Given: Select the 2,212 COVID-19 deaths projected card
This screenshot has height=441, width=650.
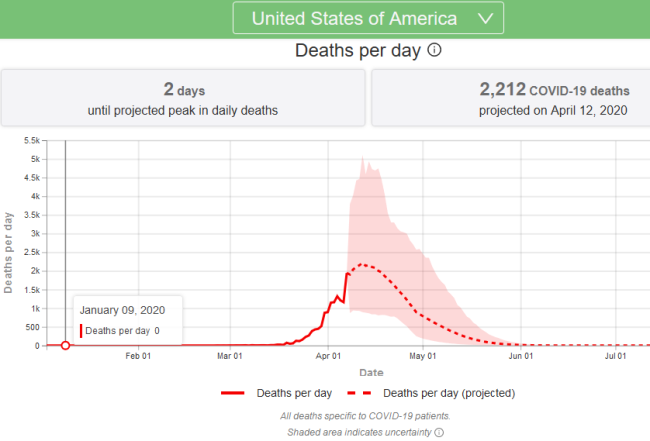Looking at the screenshot, I should [x=510, y=98].
